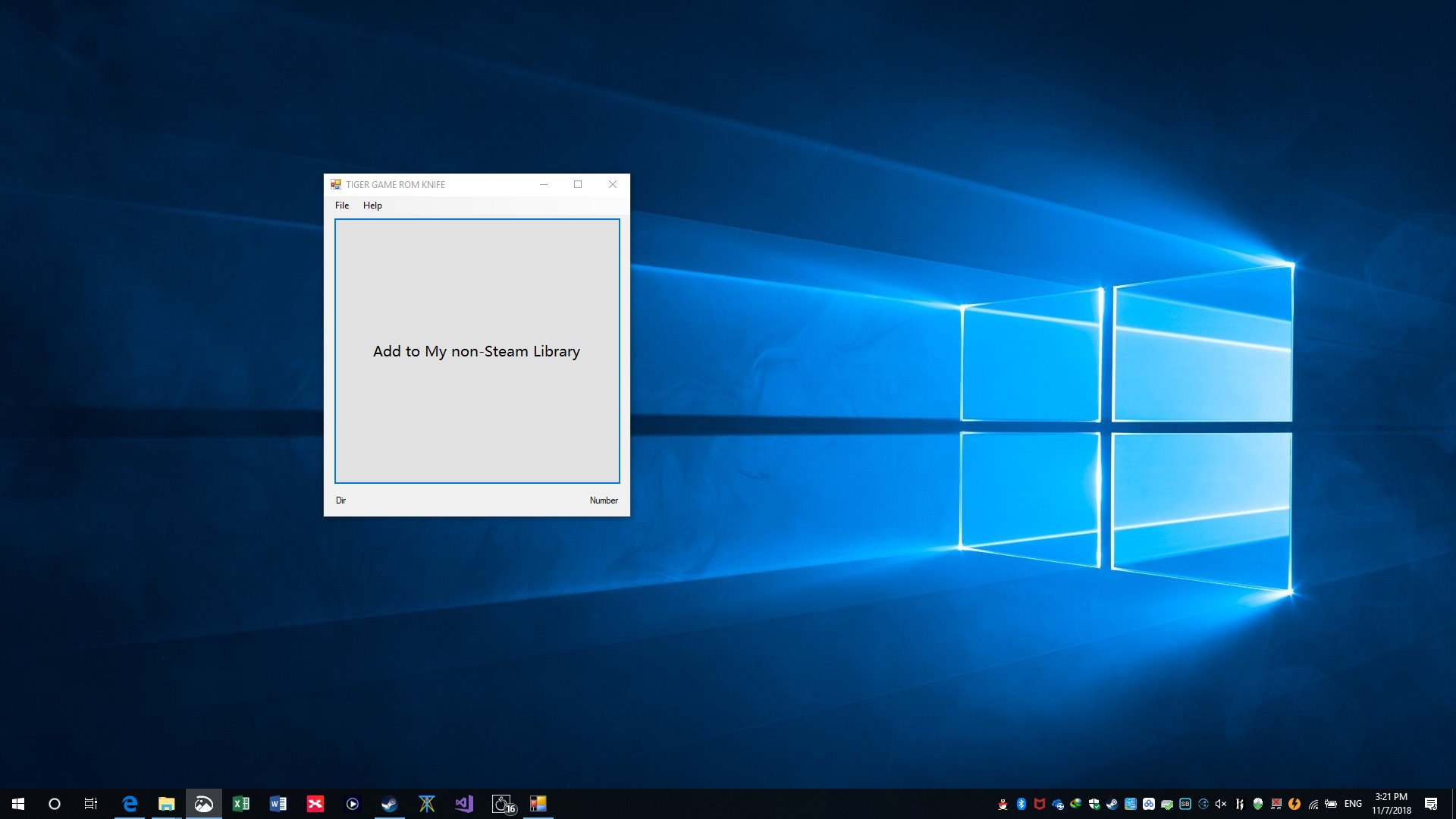Click the Dir label in the status bar

[x=341, y=500]
